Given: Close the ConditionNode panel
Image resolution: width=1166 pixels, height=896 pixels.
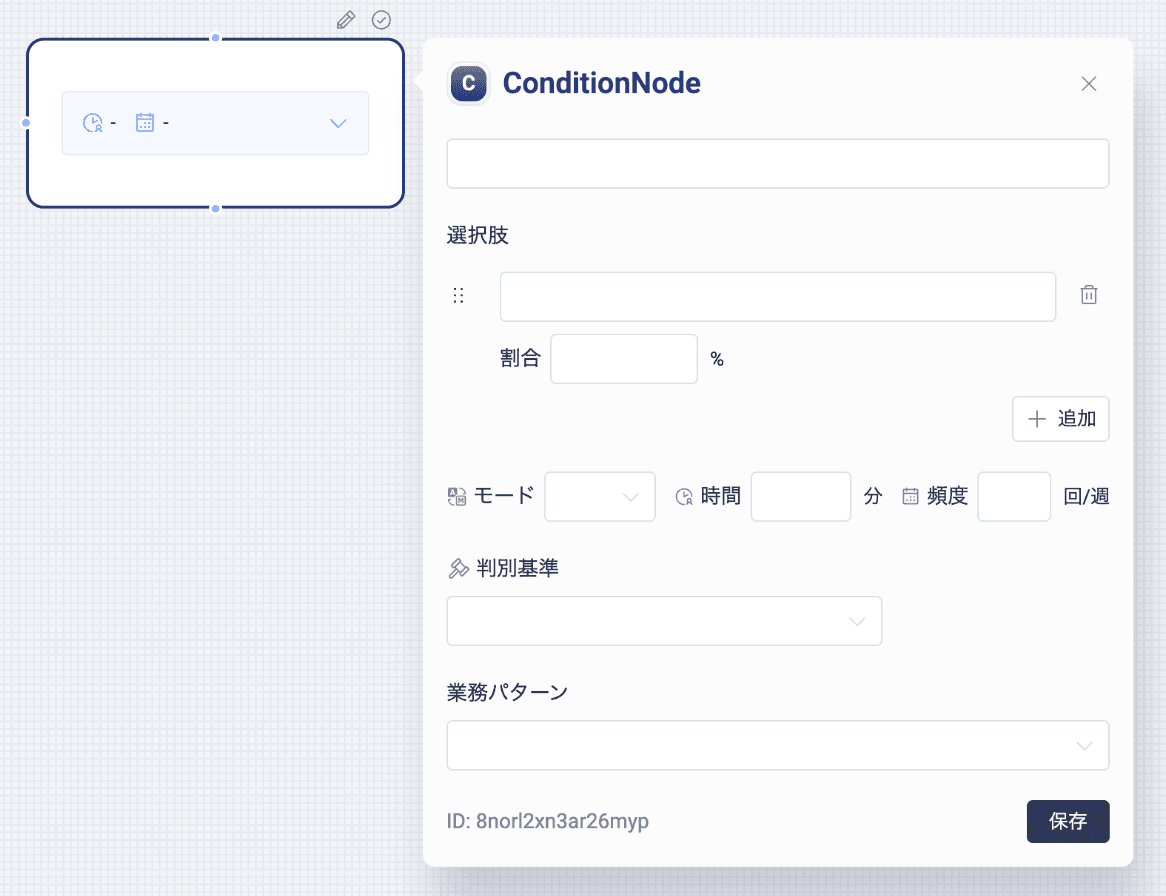Looking at the screenshot, I should point(1089,84).
